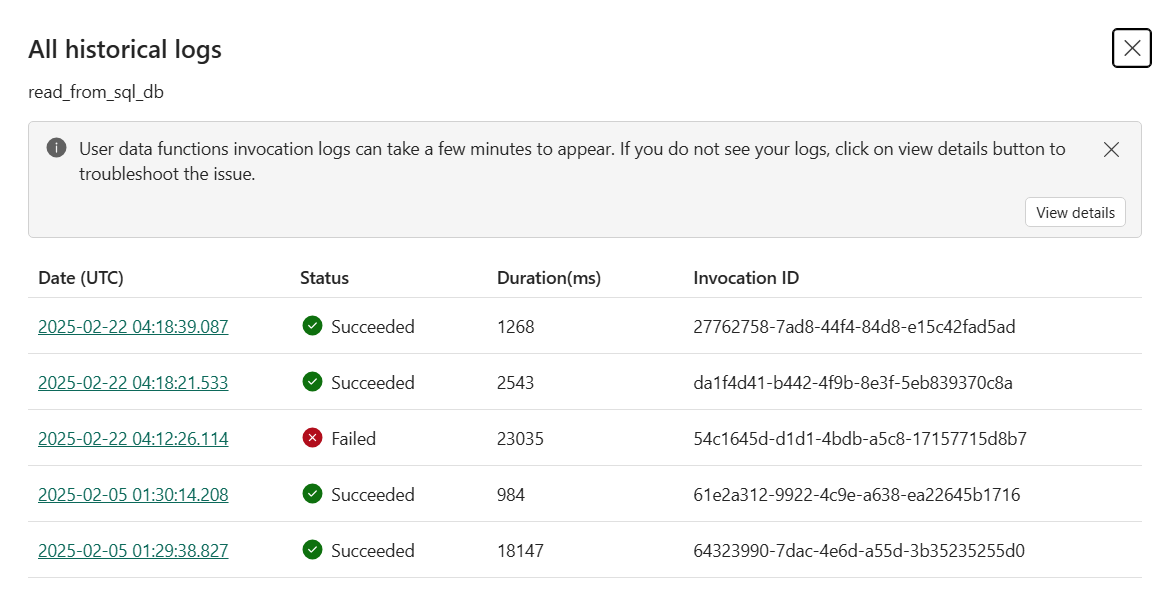Screen dimensions: 1168x603
Task: Click the Invocation ID column header
Action: point(746,278)
